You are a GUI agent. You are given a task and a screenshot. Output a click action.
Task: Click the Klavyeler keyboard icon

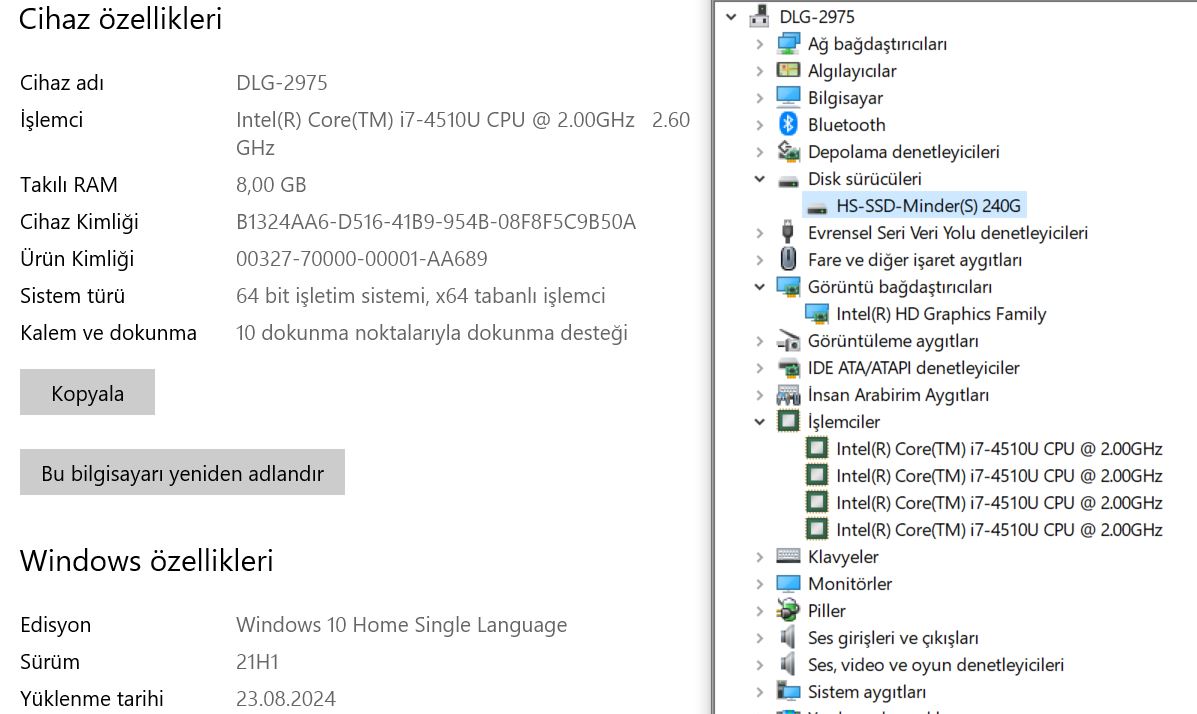[788, 556]
